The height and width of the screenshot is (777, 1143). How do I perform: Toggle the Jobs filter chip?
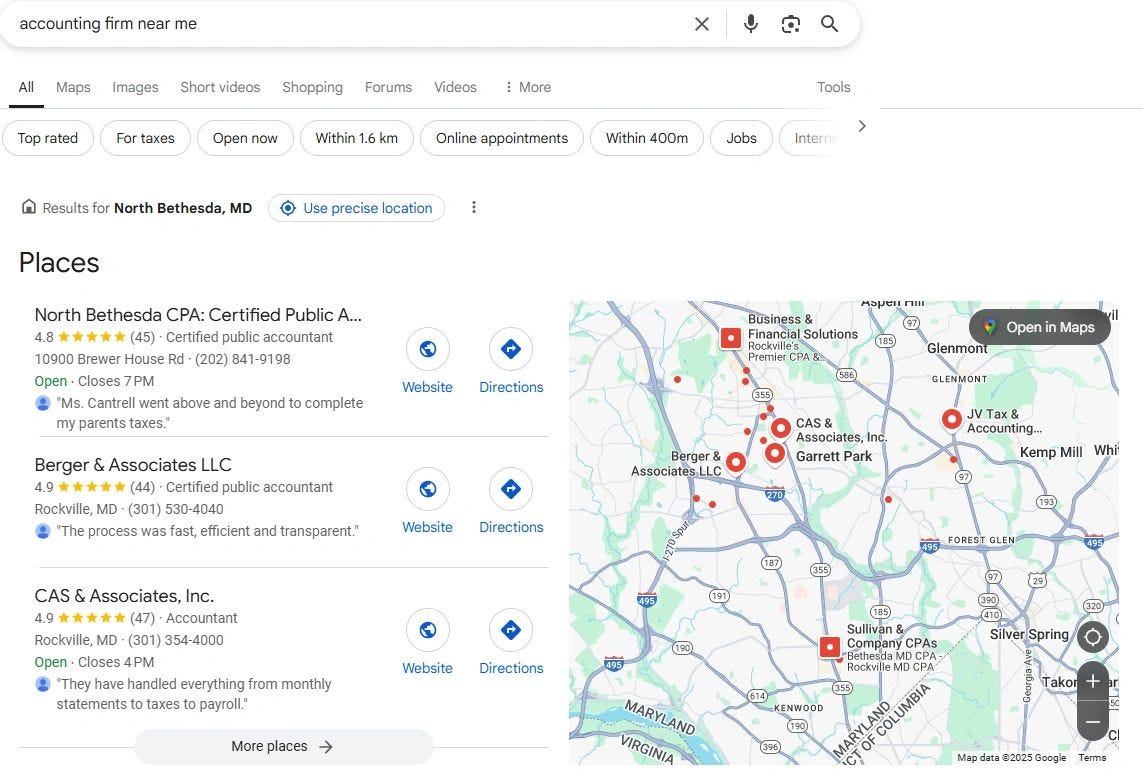click(x=741, y=138)
